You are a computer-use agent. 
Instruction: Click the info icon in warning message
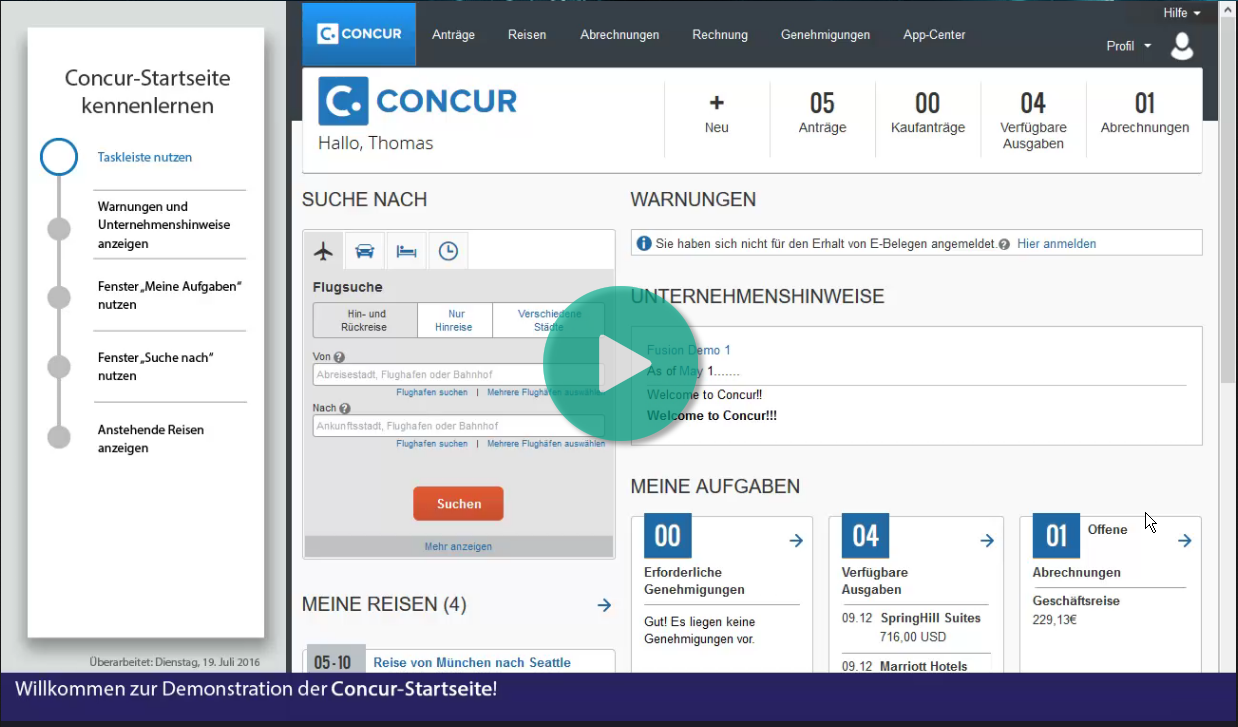(x=644, y=243)
